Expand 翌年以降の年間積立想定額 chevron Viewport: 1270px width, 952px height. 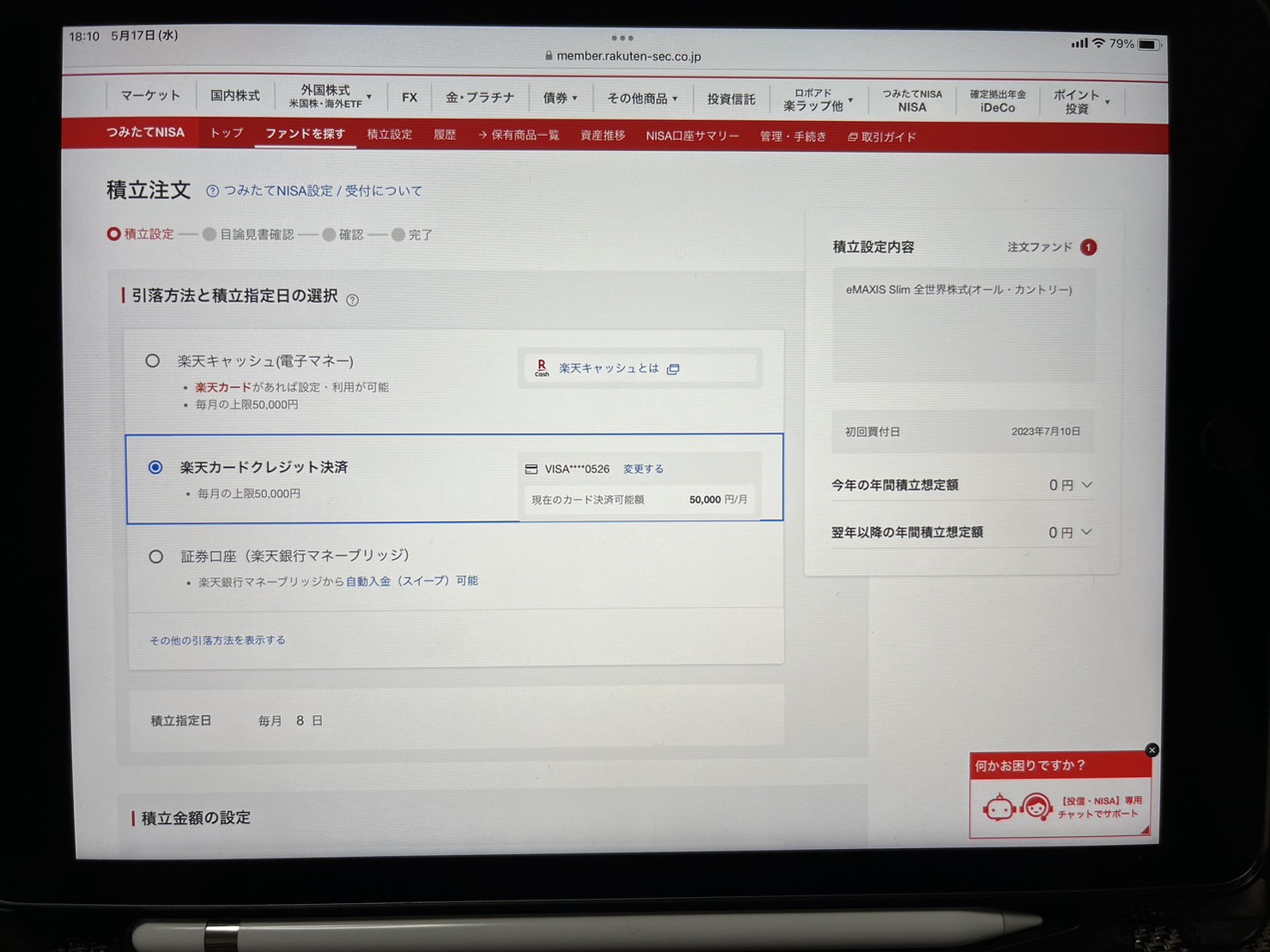[1086, 532]
